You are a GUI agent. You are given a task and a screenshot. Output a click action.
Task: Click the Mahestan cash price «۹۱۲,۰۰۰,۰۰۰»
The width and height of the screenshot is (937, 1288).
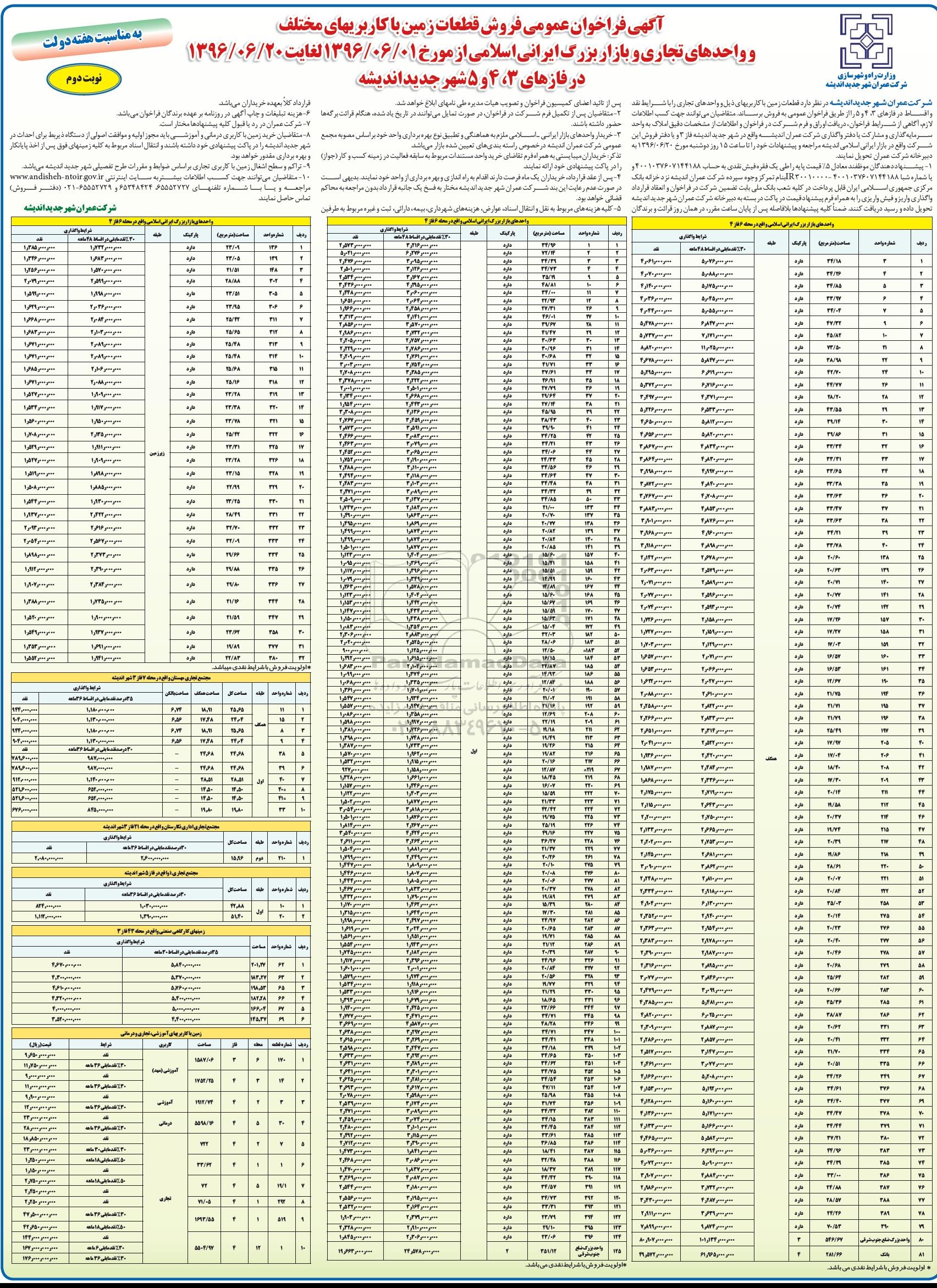click(x=25, y=779)
